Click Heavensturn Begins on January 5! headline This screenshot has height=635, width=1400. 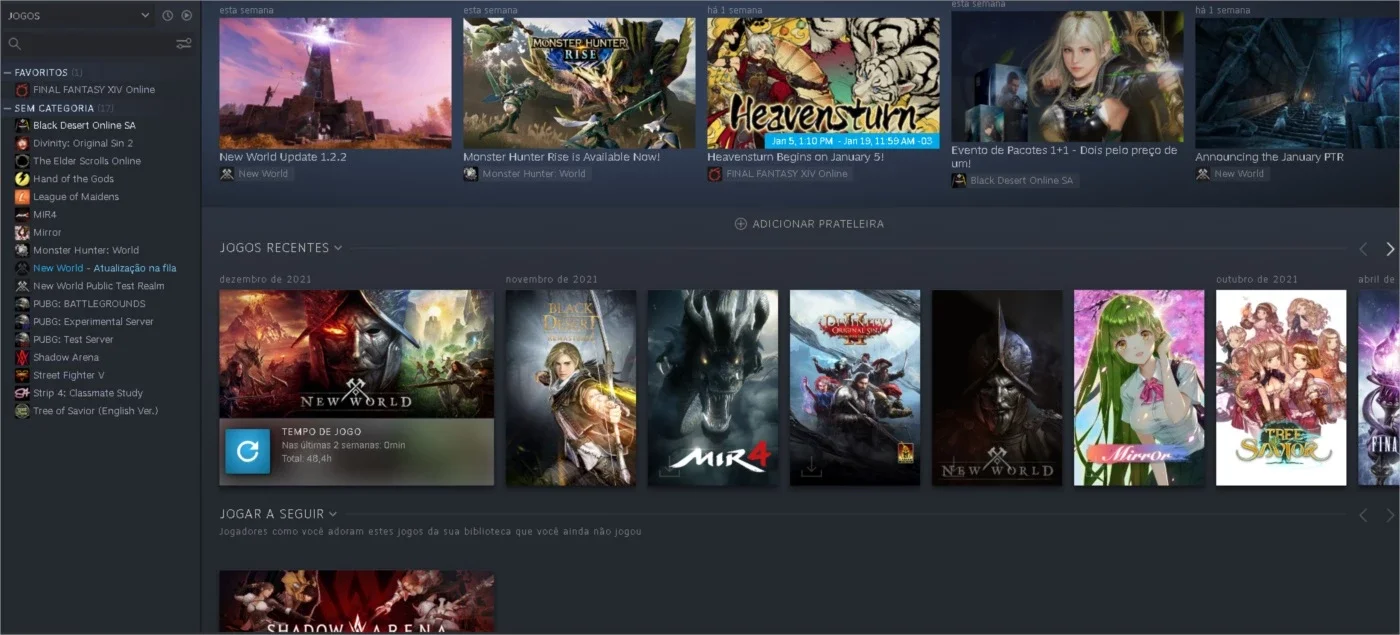(795, 157)
